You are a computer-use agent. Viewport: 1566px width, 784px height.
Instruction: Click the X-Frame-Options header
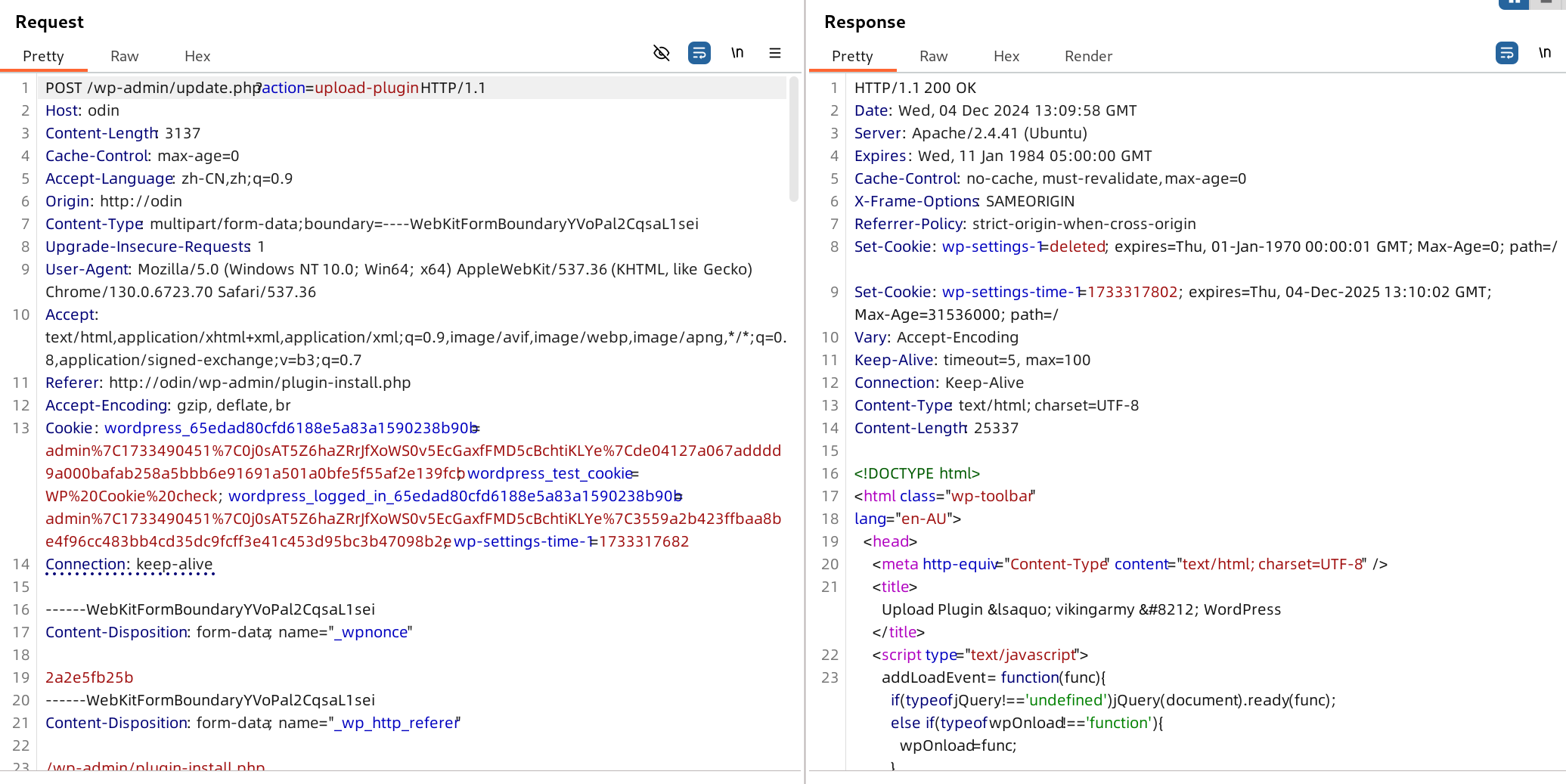point(964,201)
